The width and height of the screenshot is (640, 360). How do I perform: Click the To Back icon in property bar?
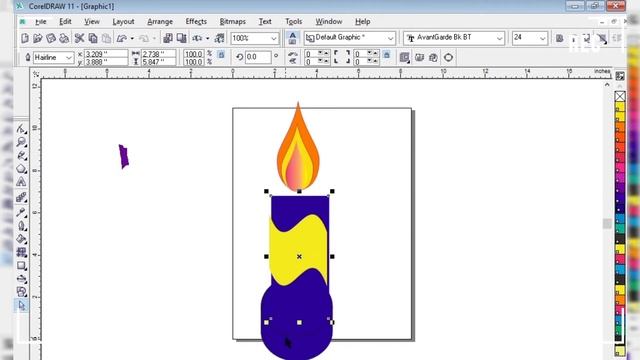tap(433, 58)
